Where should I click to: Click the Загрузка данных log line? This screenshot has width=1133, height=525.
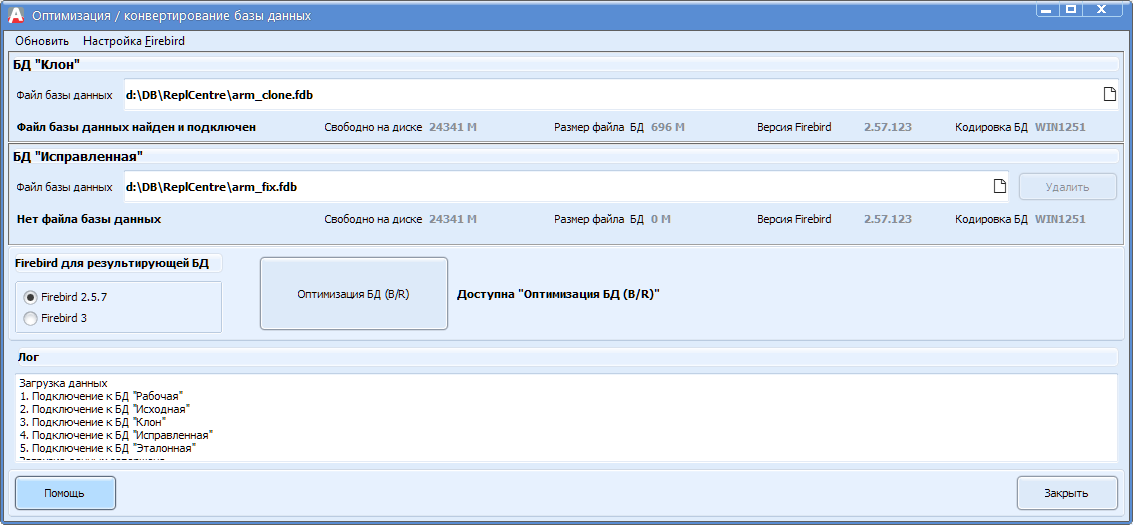coord(64,383)
